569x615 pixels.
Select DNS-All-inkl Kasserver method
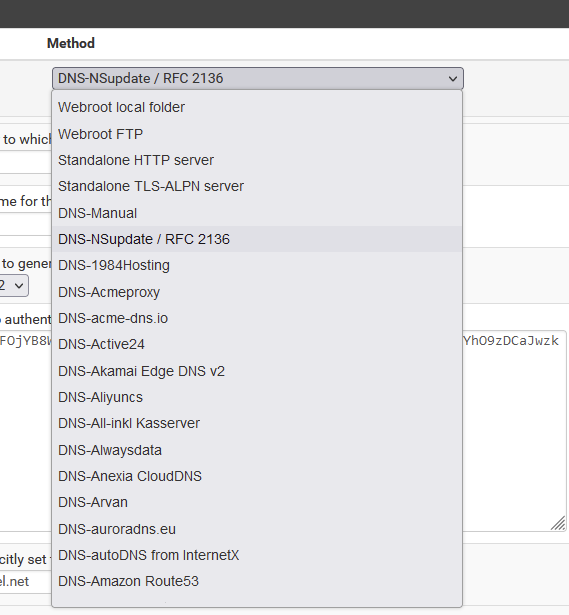pos(257,423)
